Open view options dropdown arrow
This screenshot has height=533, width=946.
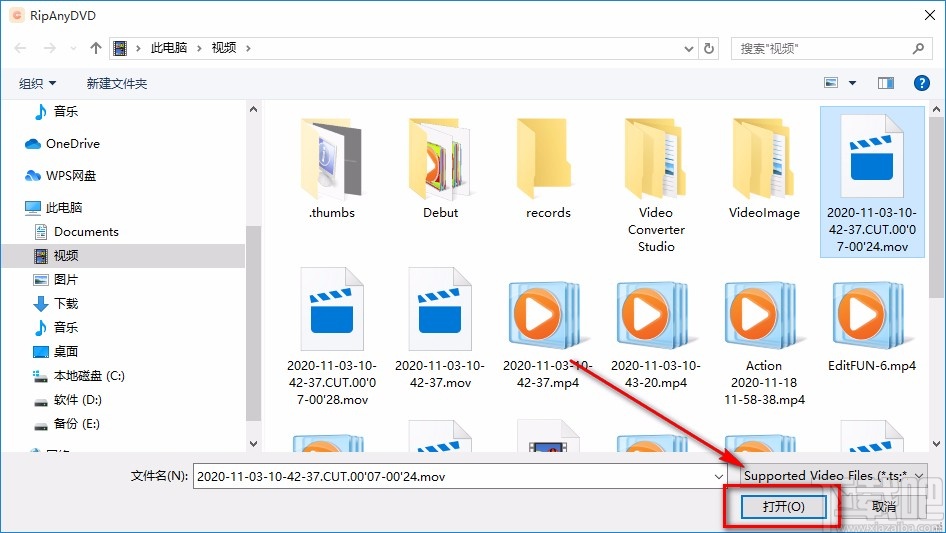(852, 83)
